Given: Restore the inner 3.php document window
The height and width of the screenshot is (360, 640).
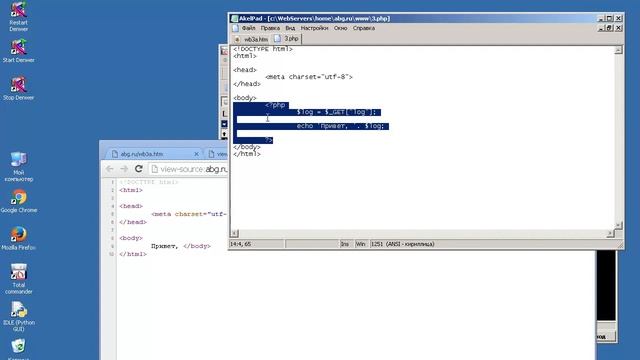Looking at the screenshot, I should (609, 28).
